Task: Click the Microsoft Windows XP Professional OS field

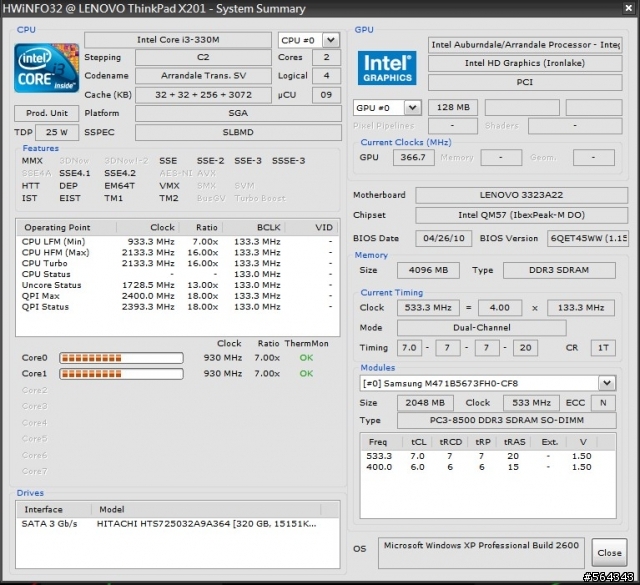Action: [481, 553]
